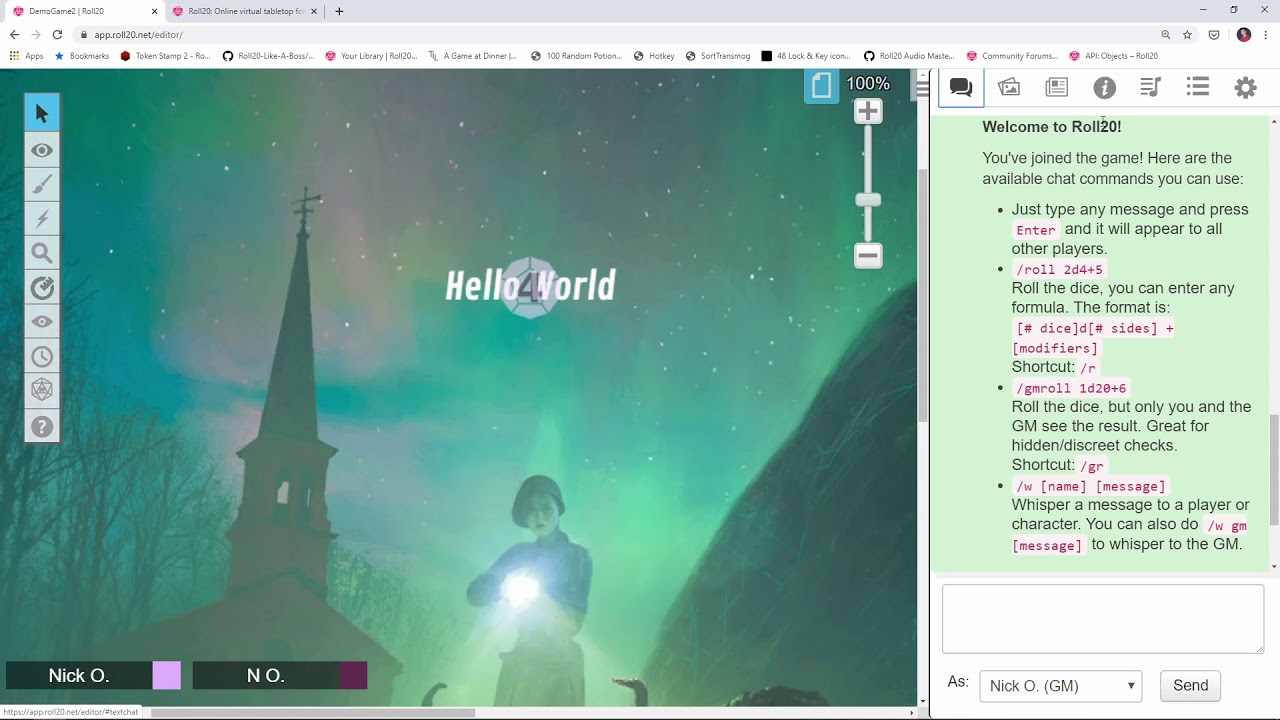This screenshot has width=1280, height=720.
Task: Click the '/gr' shortcut text
Action: tap(1092, 466)
